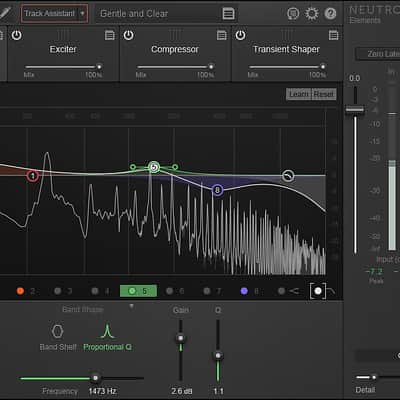Click the -7.2 peak level readout
Viewport: 400px width, 400px height.
coord(375,271)
